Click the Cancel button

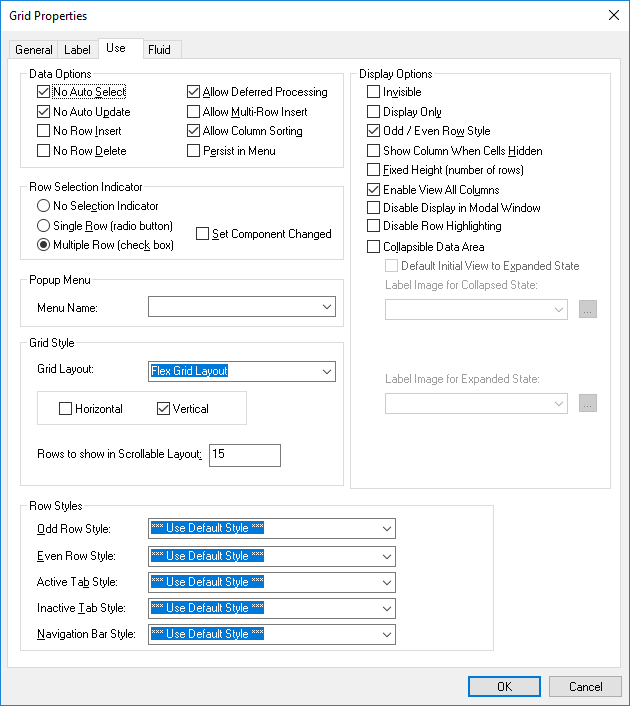coord(585,687)
